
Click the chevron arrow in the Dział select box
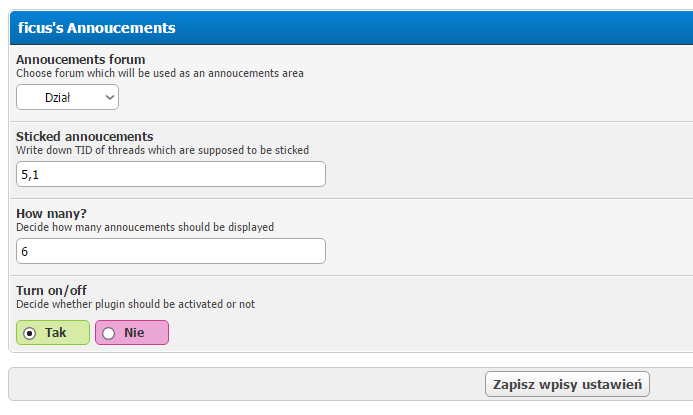(x=110, y=97)
